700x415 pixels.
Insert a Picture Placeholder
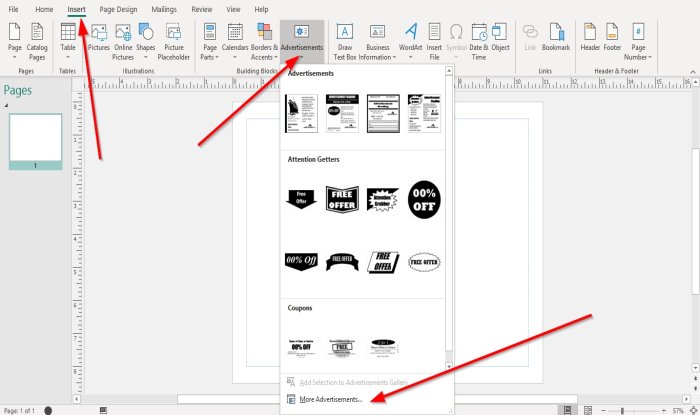tap(173, 37)
